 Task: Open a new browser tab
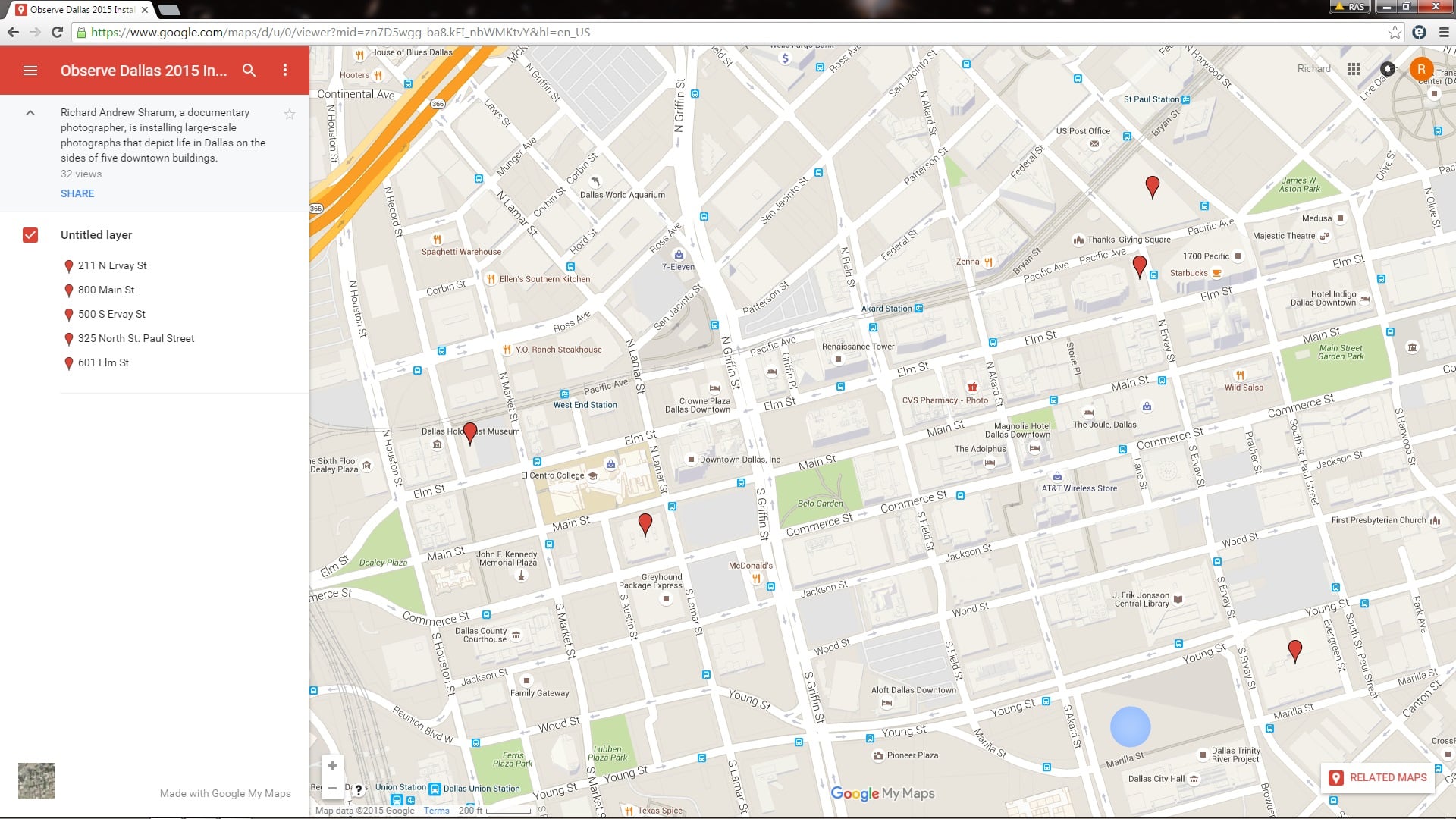169,10
